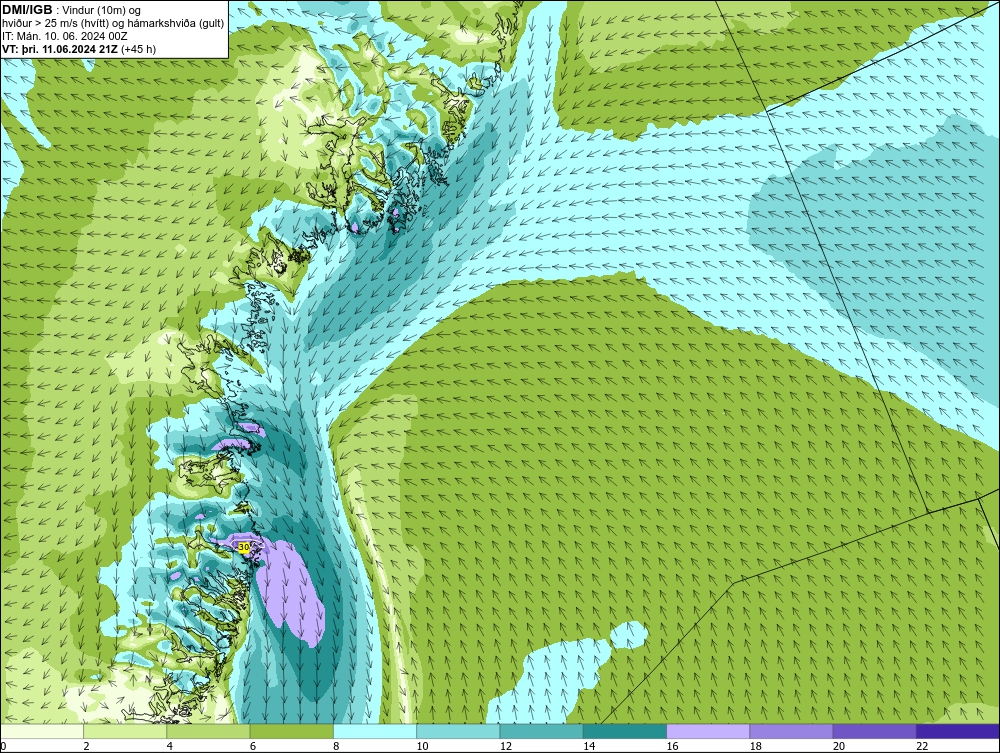Click the '(+45 h)' forecast offset text

tap(138, 48)
